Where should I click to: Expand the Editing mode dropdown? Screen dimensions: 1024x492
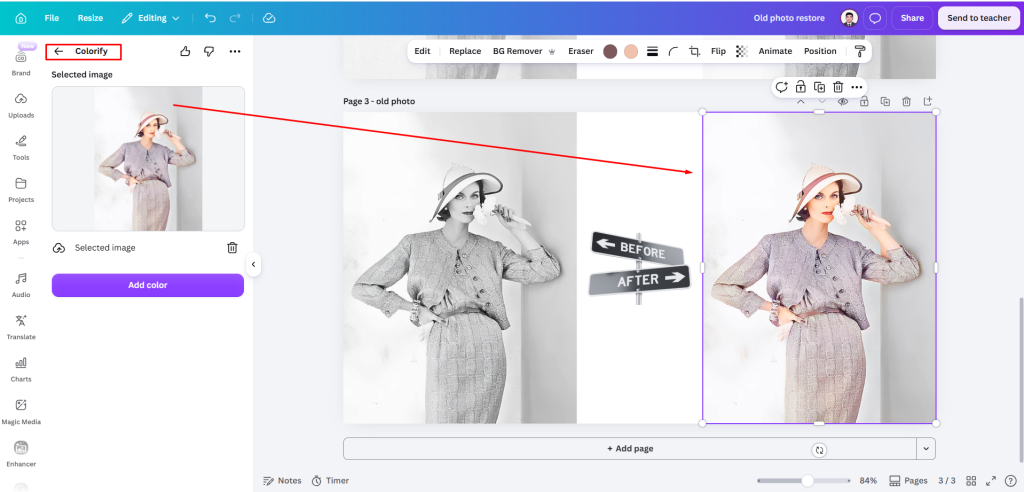coord(151,18)
